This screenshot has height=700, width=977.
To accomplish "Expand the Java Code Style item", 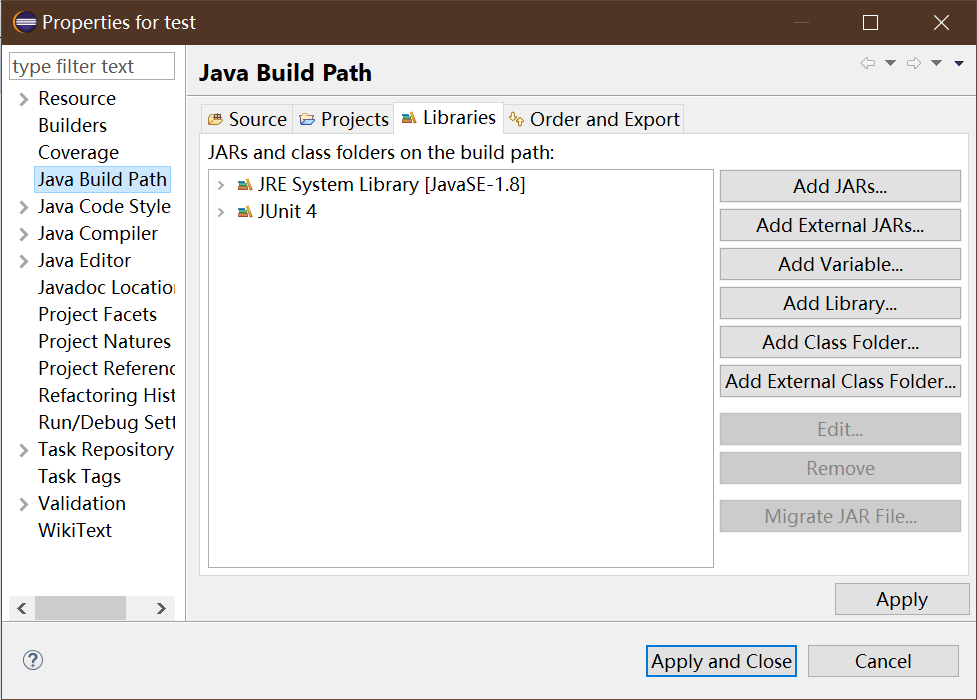I will [24, 207].
